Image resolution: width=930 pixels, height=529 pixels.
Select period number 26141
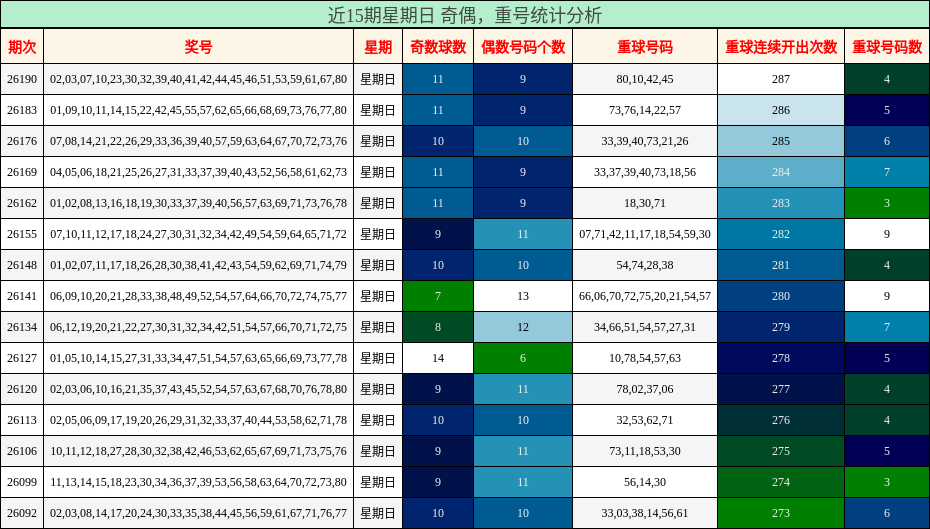pyautogui.click(x=22, y=296)
